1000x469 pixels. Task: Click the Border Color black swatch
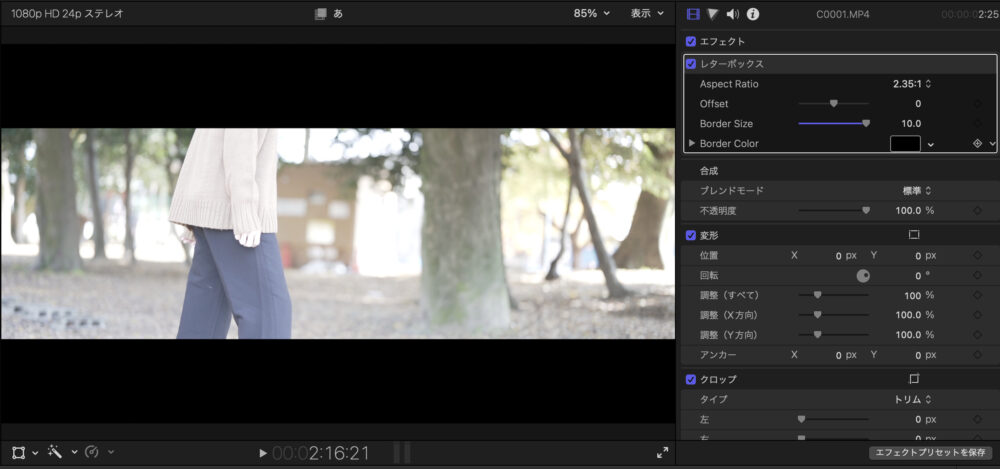pyautogui.click(x=905, y=144)
